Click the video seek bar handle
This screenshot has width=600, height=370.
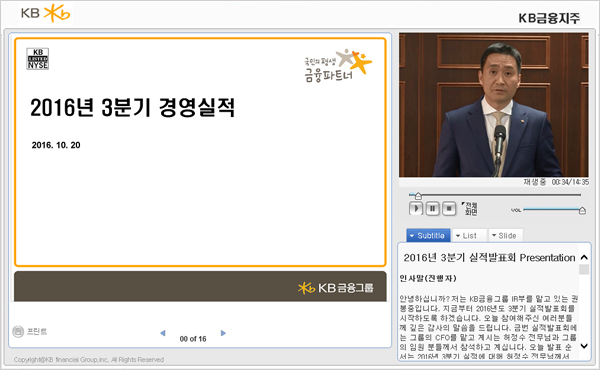[418, 196]
